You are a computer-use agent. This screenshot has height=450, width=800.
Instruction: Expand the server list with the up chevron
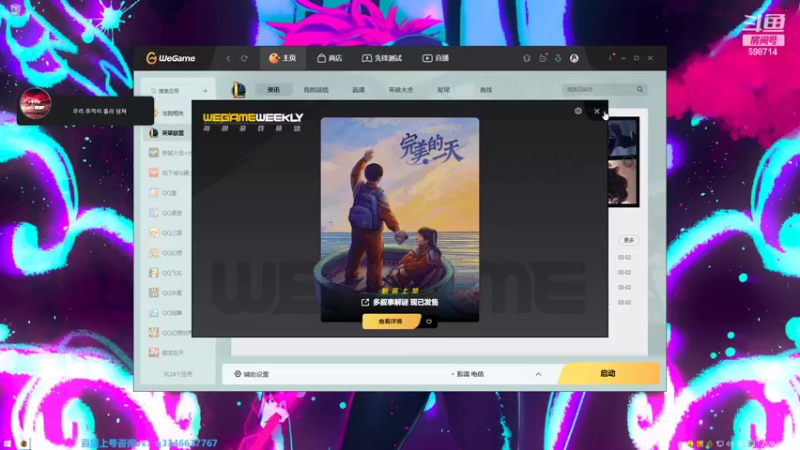tap(538, 374)
